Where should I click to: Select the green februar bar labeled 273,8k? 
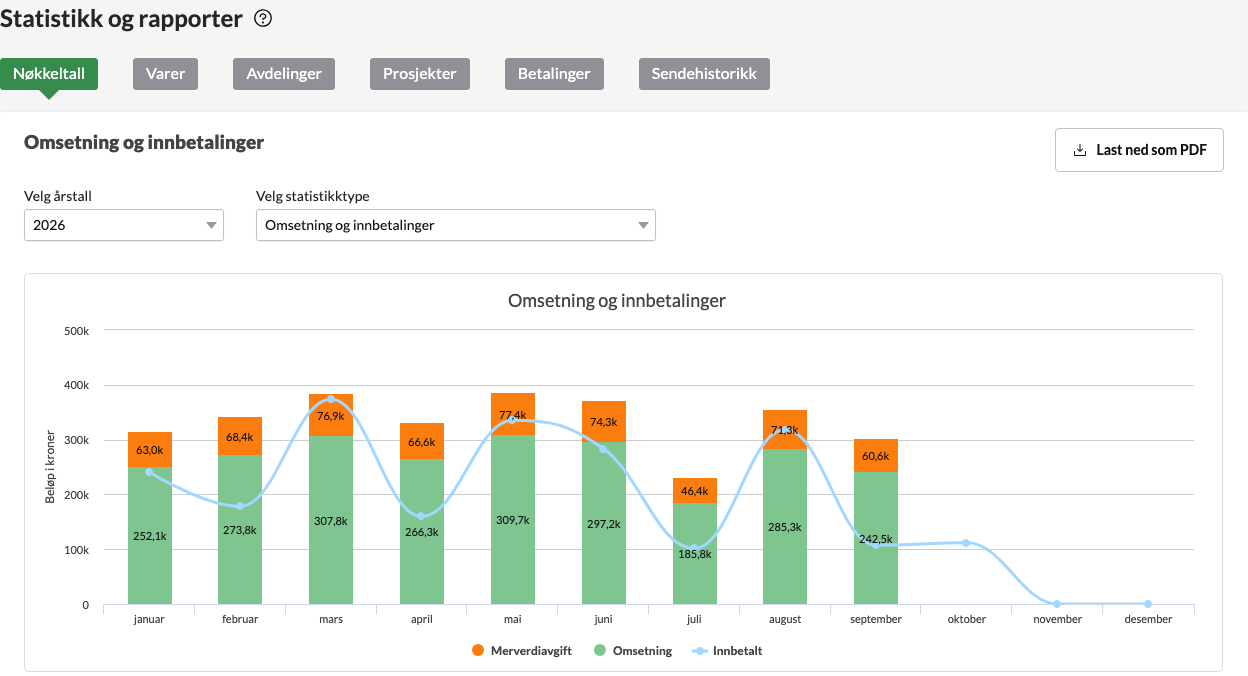(240, 530)
